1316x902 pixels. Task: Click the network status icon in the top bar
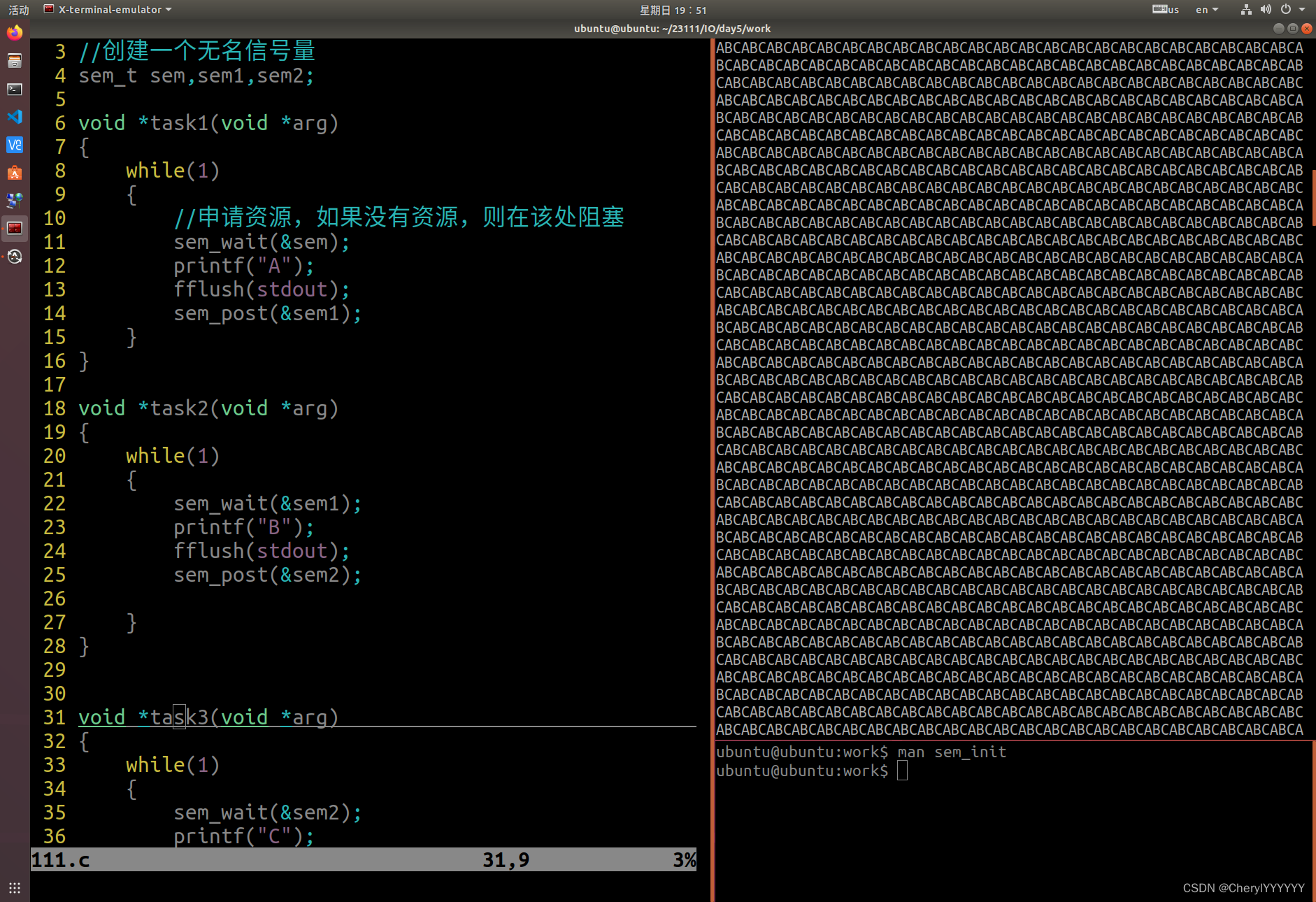click(1246, 10)
